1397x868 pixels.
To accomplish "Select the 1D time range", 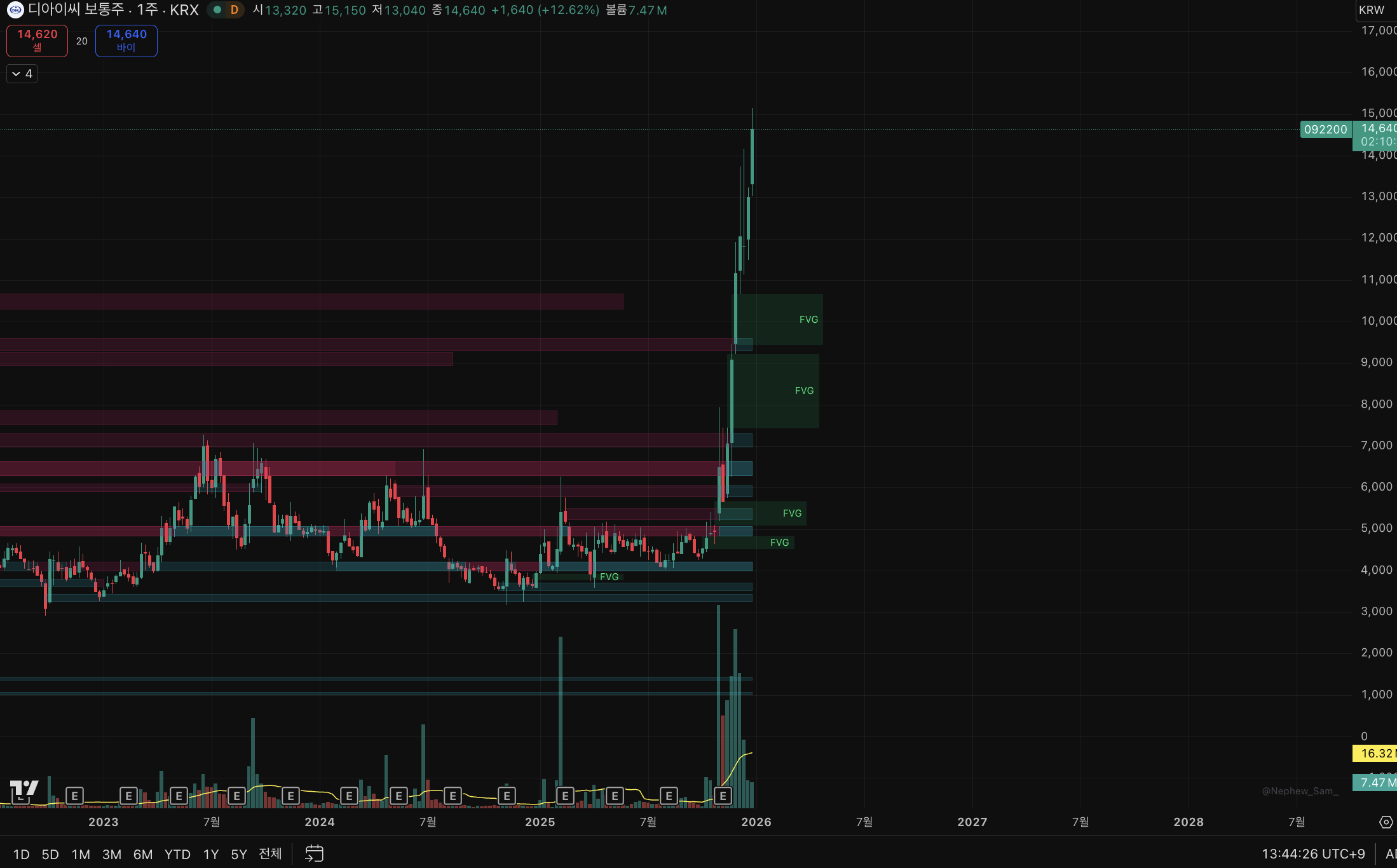I will click(x=22, y=854).
